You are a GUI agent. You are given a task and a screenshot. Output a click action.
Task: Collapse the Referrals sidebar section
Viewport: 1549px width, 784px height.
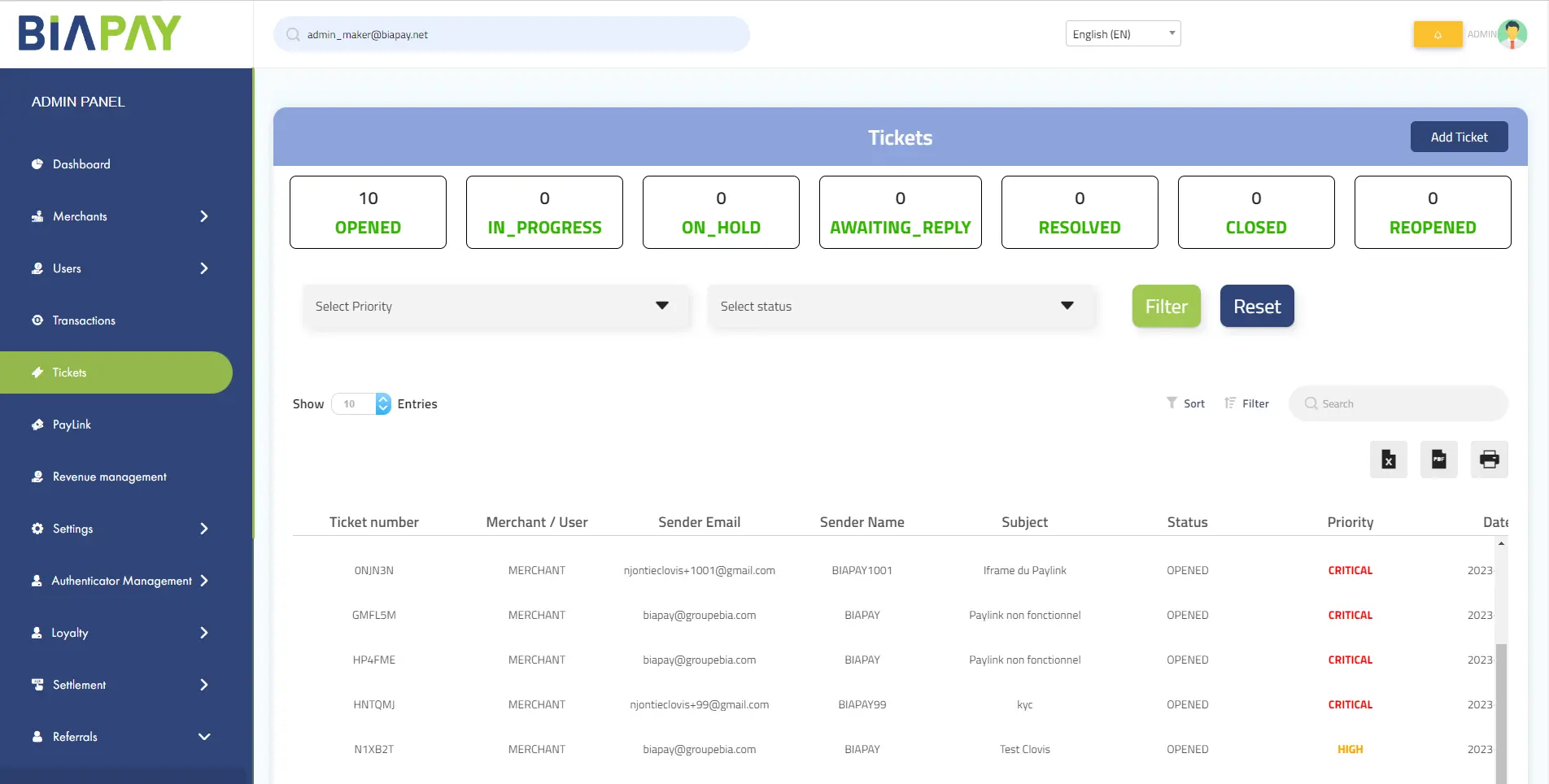click(203, 737)
